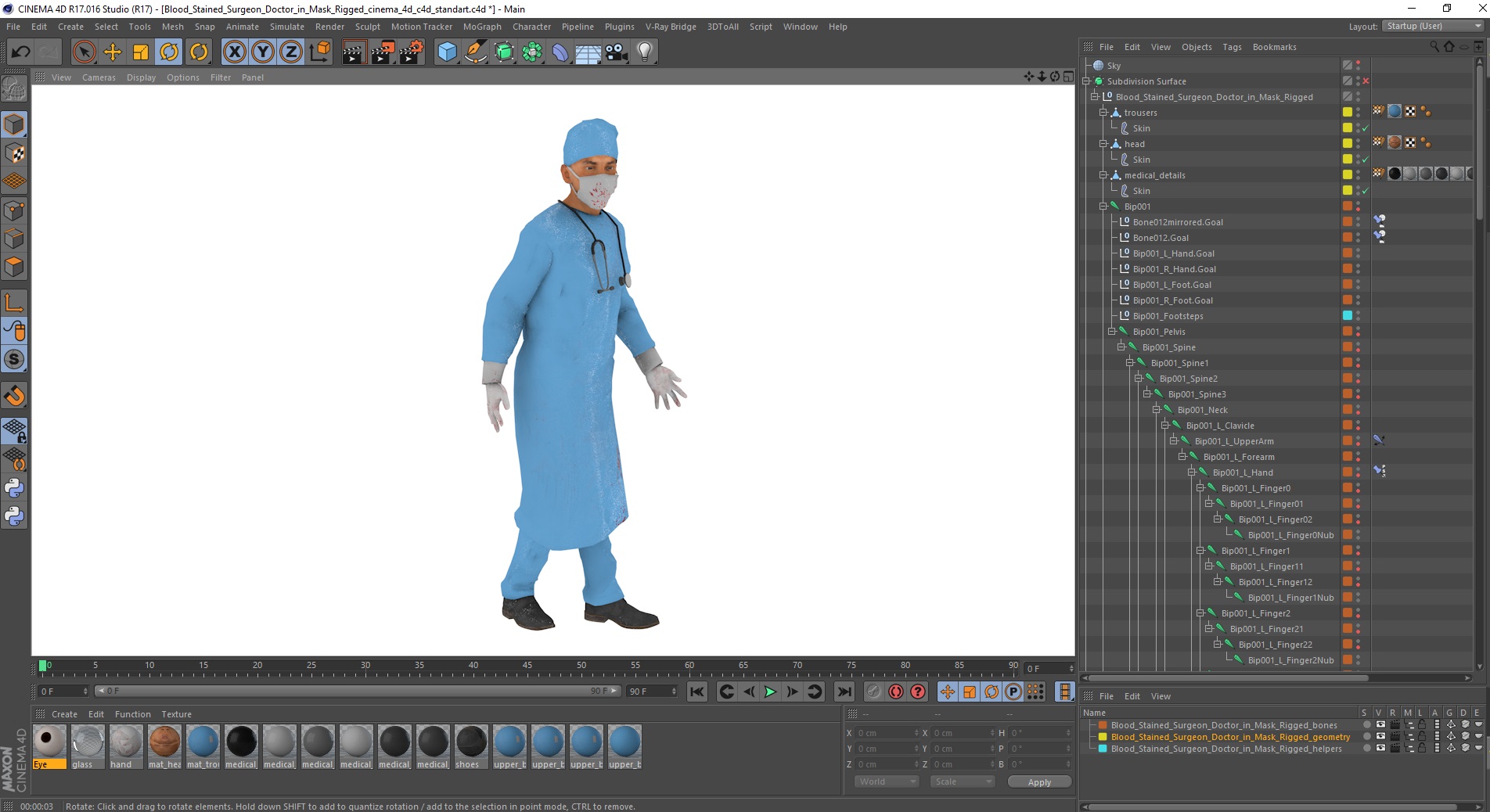The height and width of the screenshot is (812, 1490).
Task: Select the Live Selection tool
Action: point(84,52)
